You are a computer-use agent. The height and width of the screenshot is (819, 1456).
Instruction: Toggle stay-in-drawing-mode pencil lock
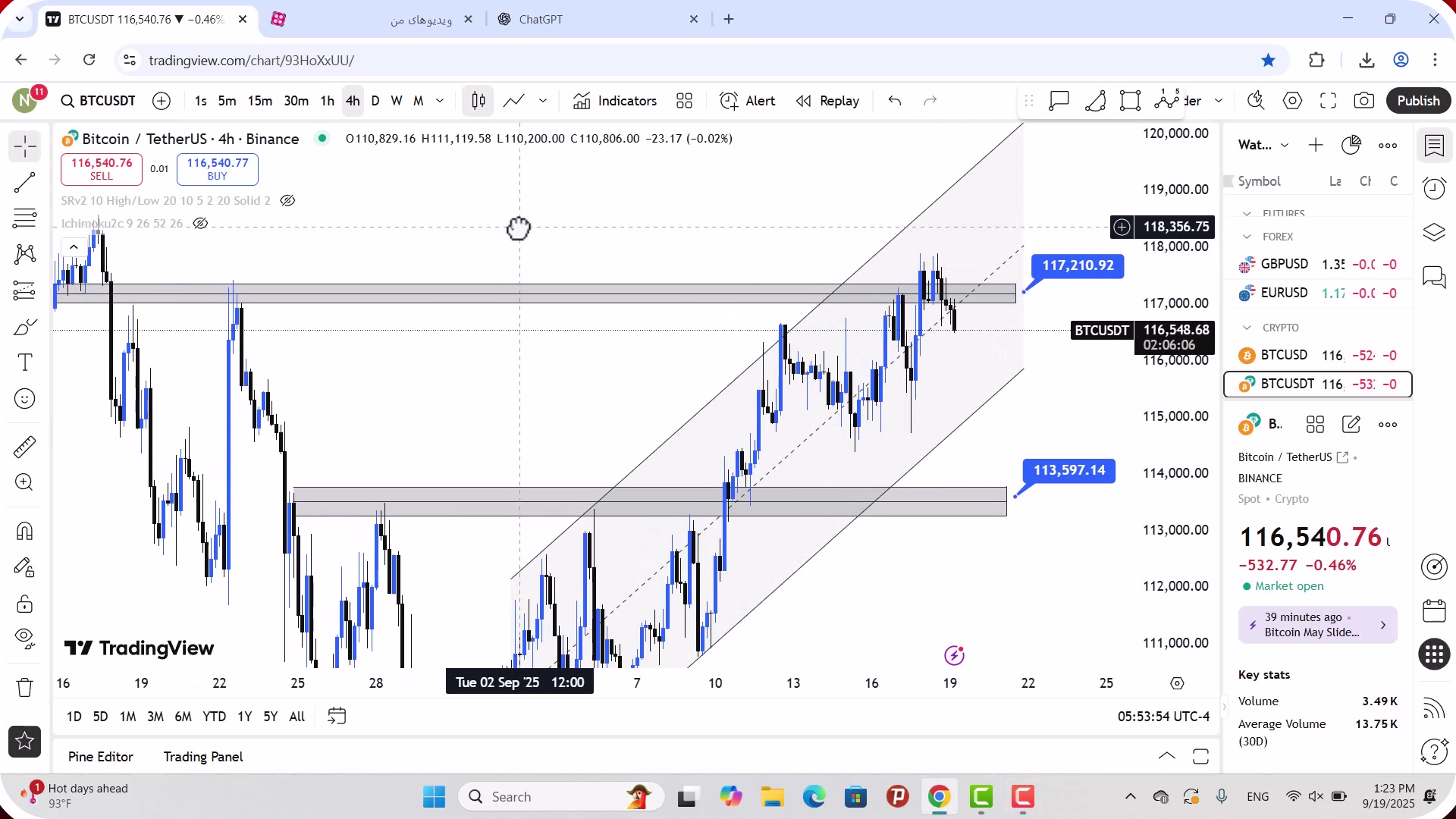tap(25, 567)
